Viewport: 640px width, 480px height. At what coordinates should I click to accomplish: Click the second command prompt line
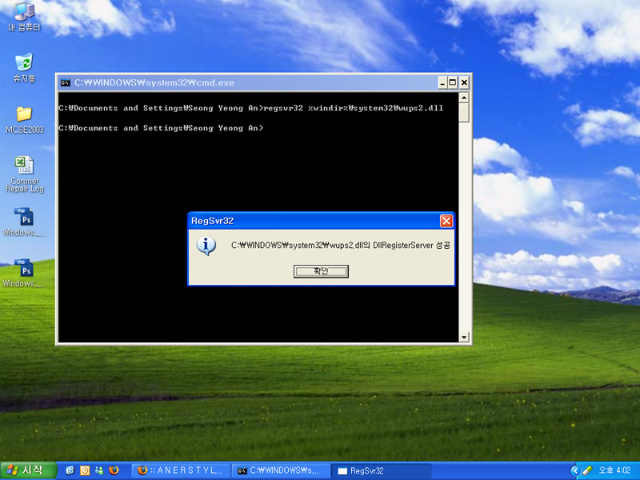click(161, 128)
